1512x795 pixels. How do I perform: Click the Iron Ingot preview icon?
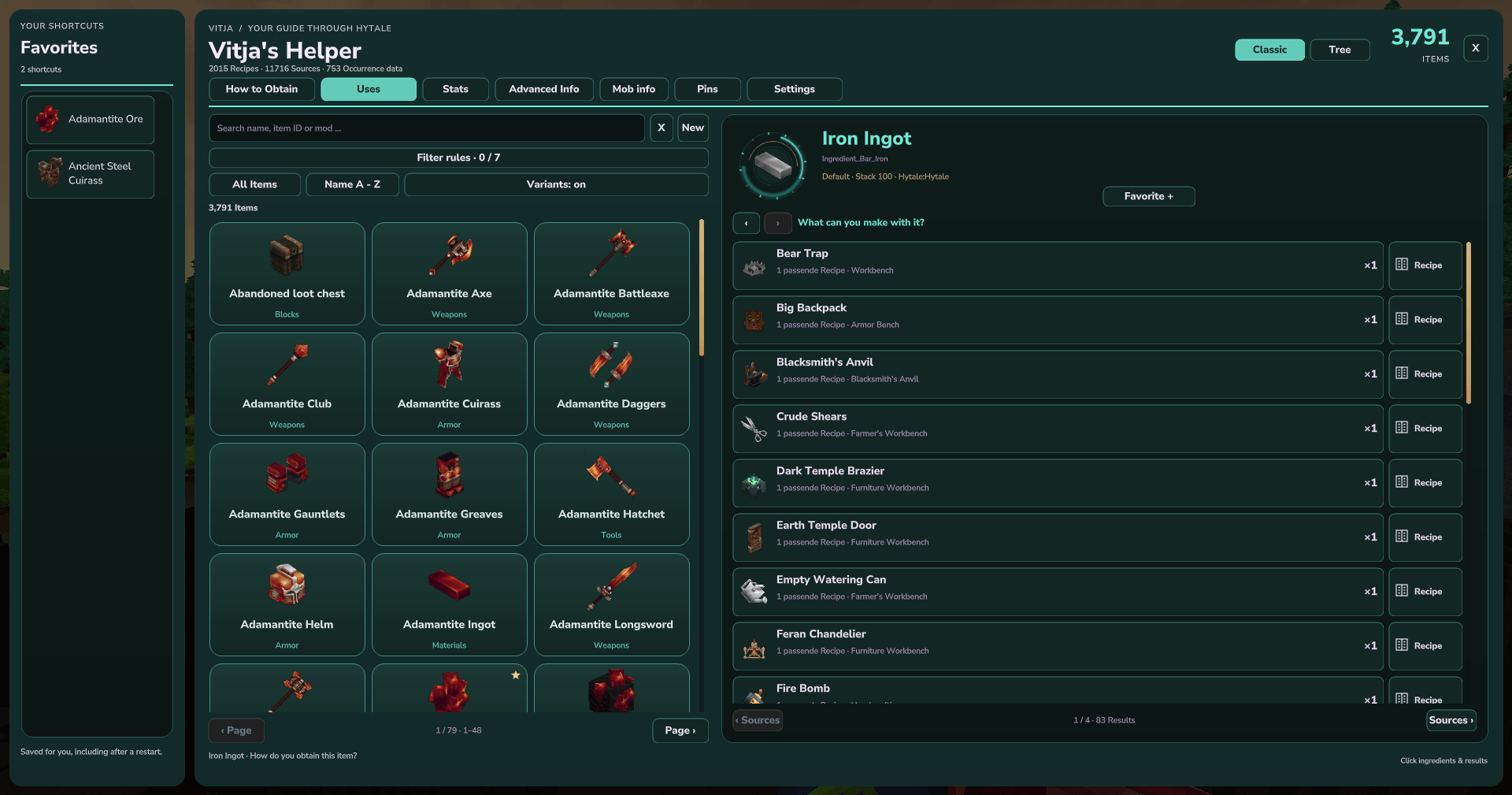pyautogui.click(x=773, y=165)
